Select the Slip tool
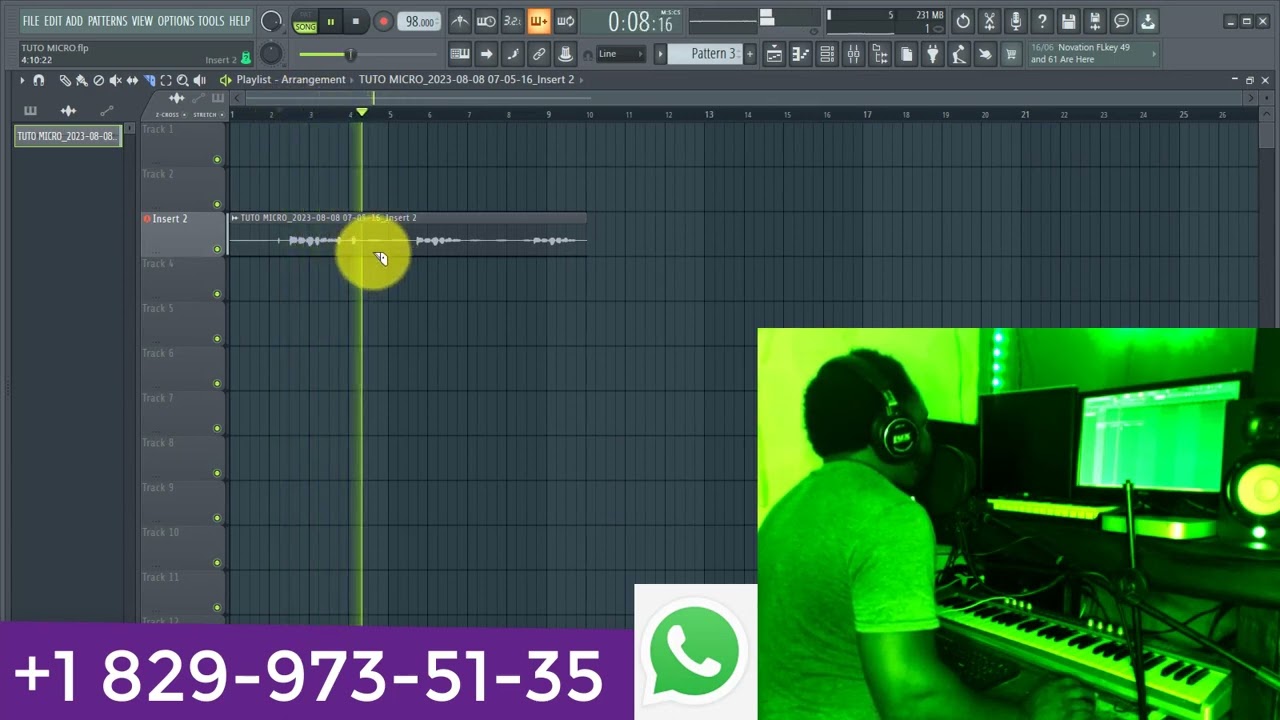 [132, 80]
